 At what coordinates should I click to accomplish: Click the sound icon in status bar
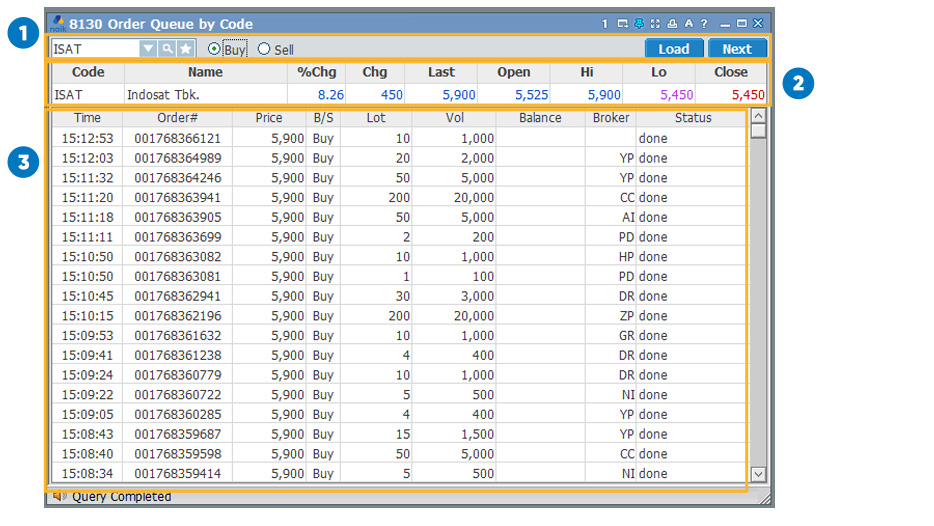pyautogui.click(x=59, y=496)
